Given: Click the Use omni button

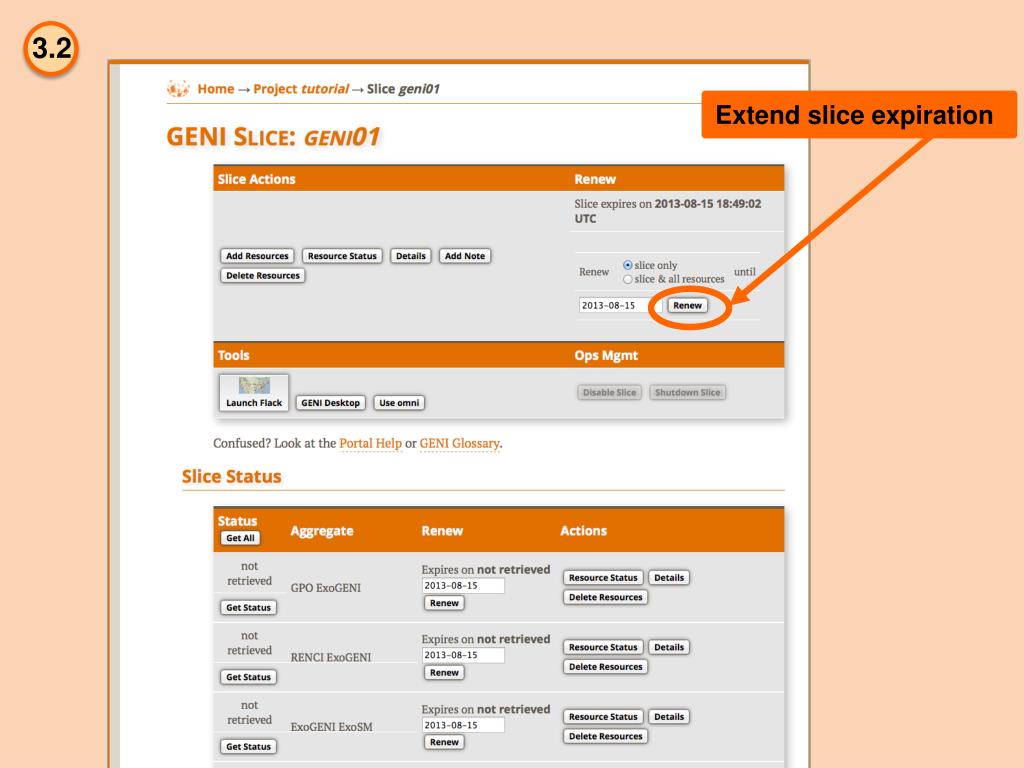Looking at the screenshot, I should point(399,403).
